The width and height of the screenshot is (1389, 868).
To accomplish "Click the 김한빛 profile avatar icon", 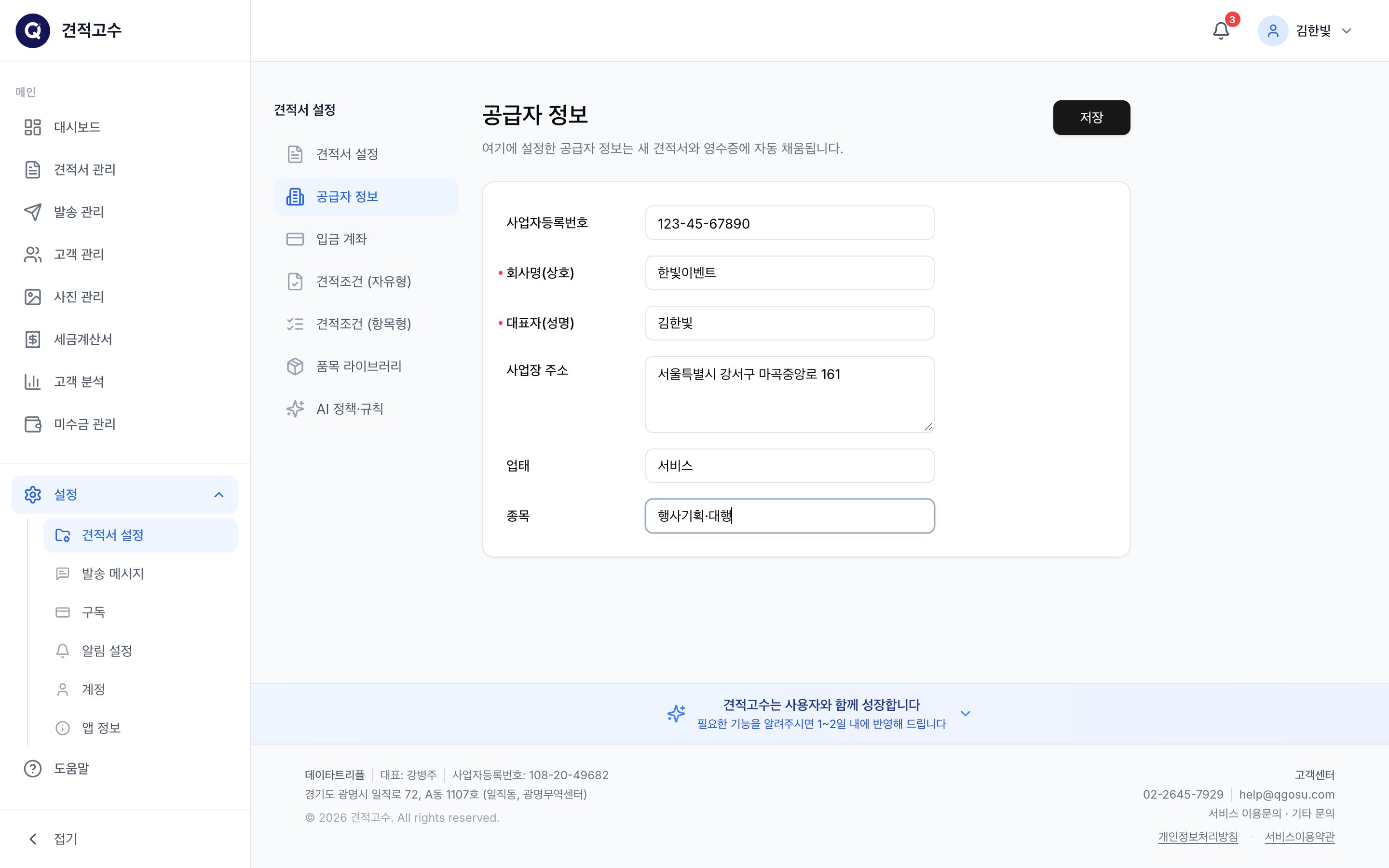I will (x=1272, y=30).
